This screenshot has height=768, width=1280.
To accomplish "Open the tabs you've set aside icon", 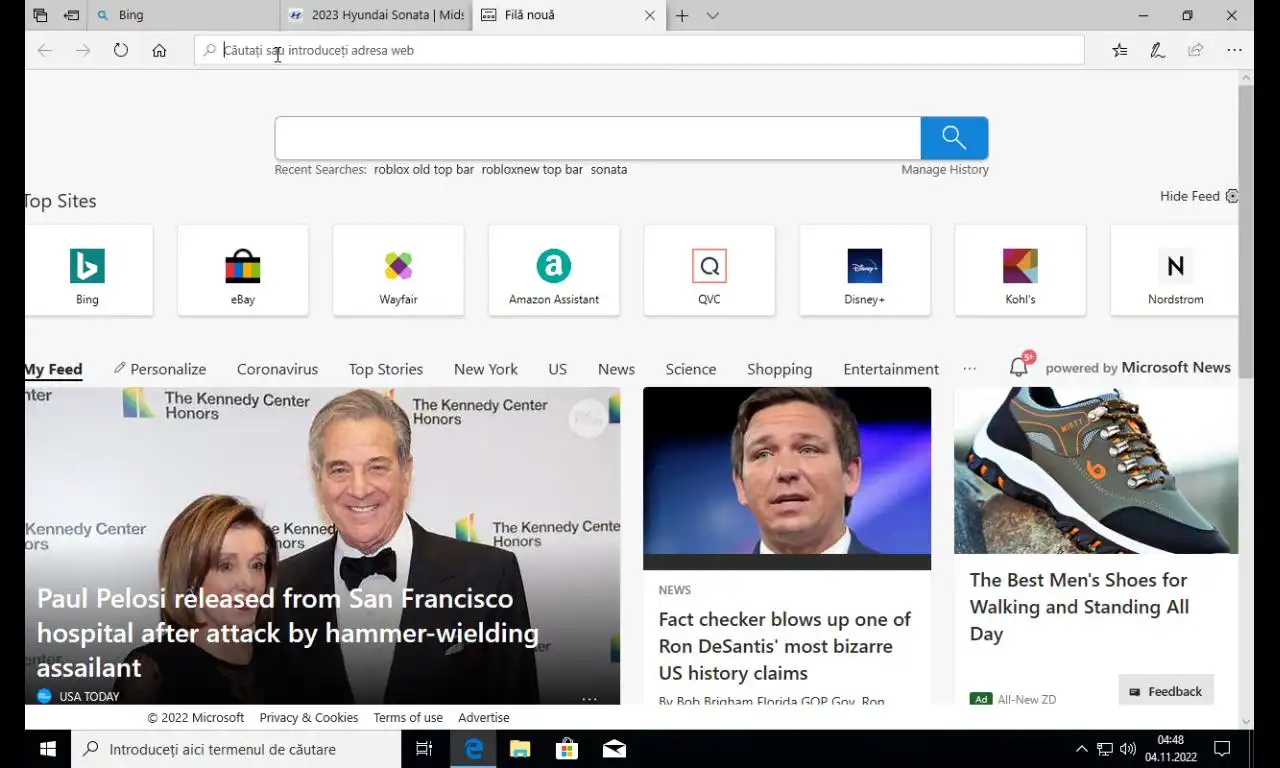I will 40,15.
